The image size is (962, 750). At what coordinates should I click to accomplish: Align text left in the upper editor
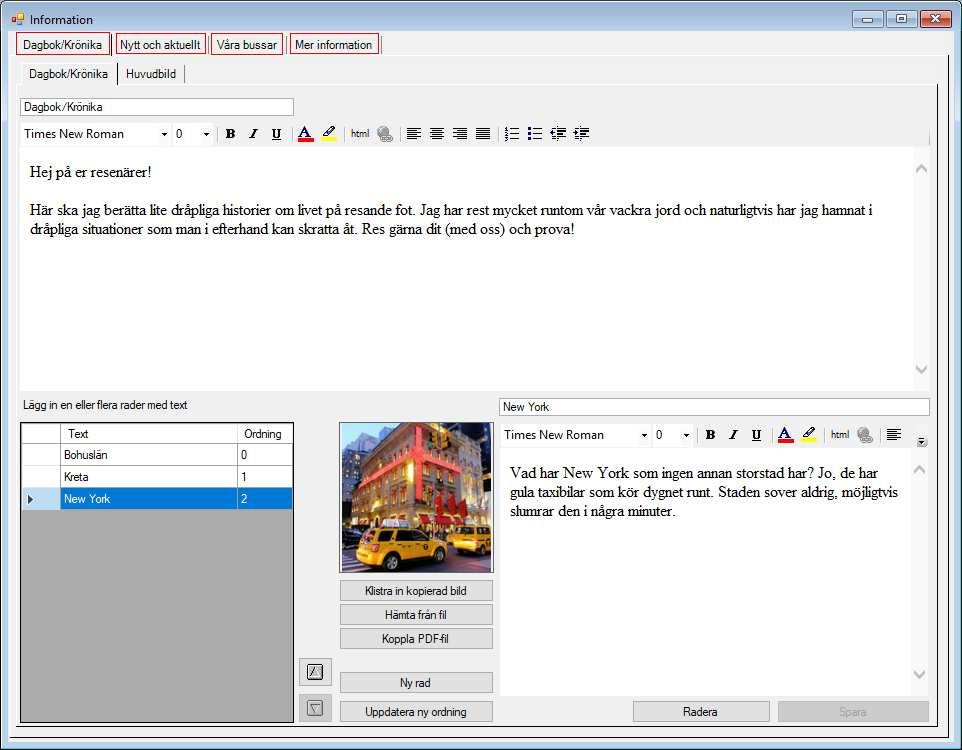[414, 134]
